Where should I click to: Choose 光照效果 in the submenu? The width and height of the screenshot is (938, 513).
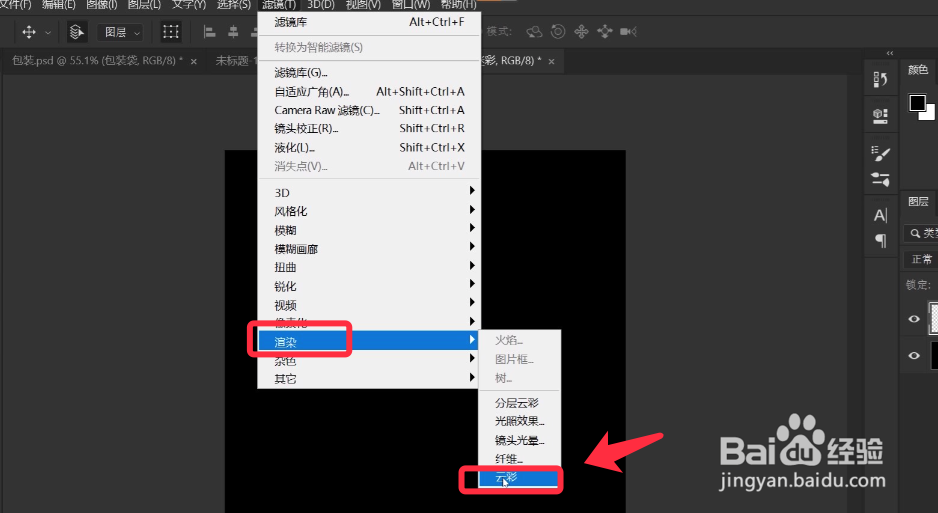point(519,421)
